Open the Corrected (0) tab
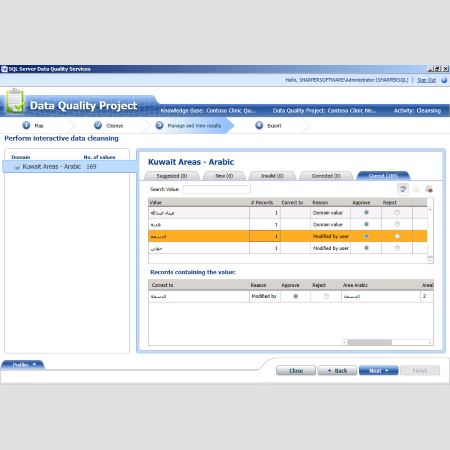Screen dimensions: 450x450 pos(326,176)
